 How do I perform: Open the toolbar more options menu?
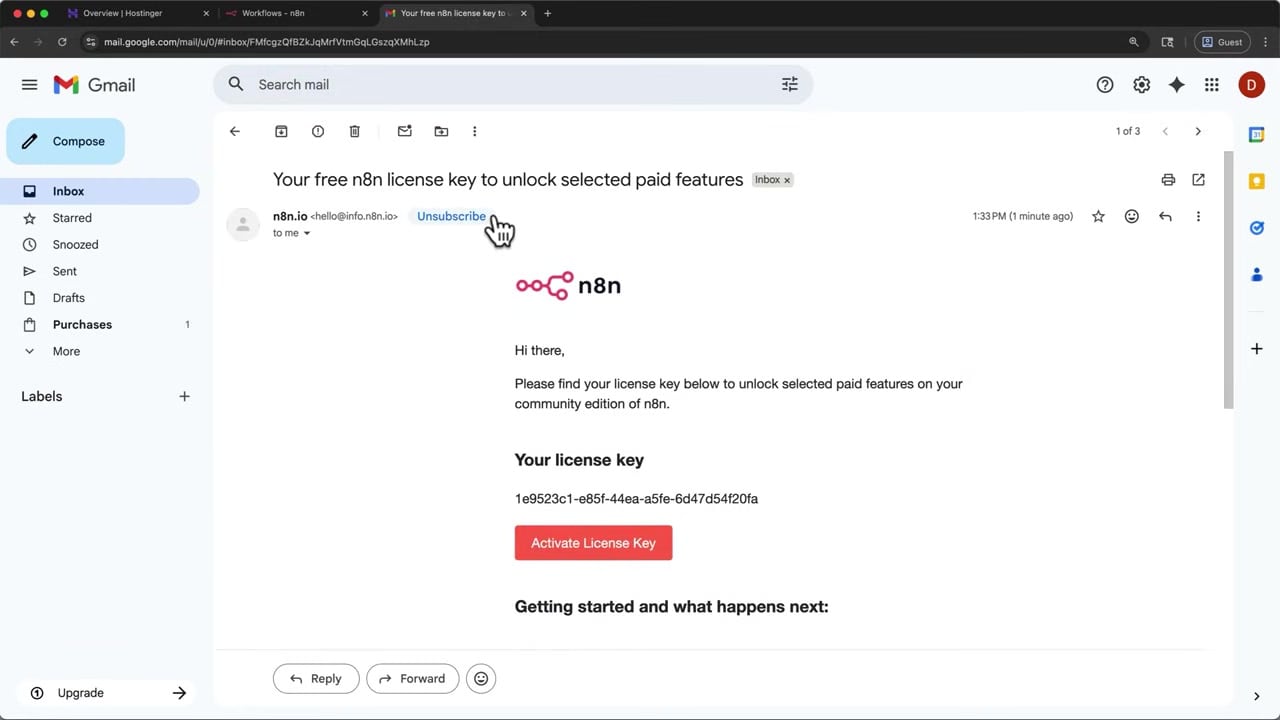point(475,131)
